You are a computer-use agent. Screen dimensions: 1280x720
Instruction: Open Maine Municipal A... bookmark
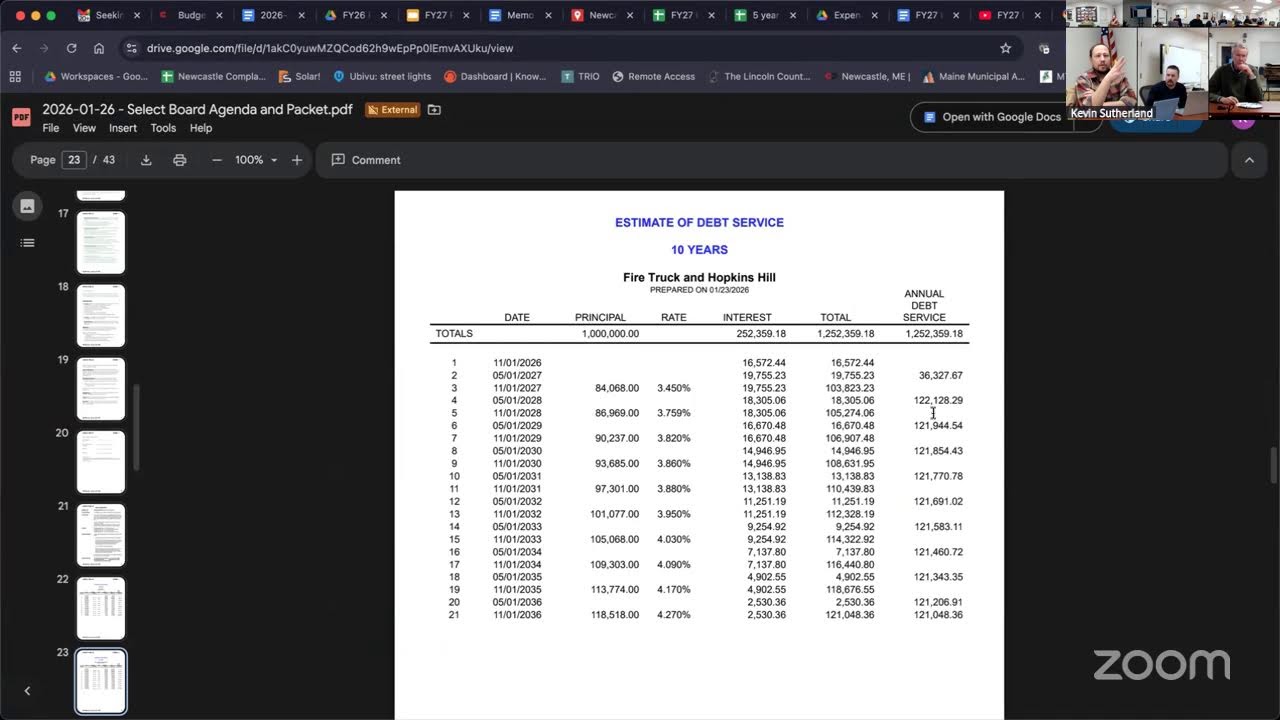(975, 76)
